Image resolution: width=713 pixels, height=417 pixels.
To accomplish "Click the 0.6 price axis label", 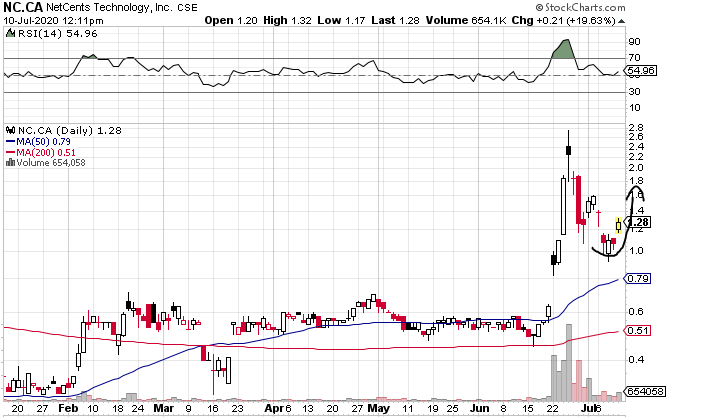I will pyautogui.click(x=636, y=311).
